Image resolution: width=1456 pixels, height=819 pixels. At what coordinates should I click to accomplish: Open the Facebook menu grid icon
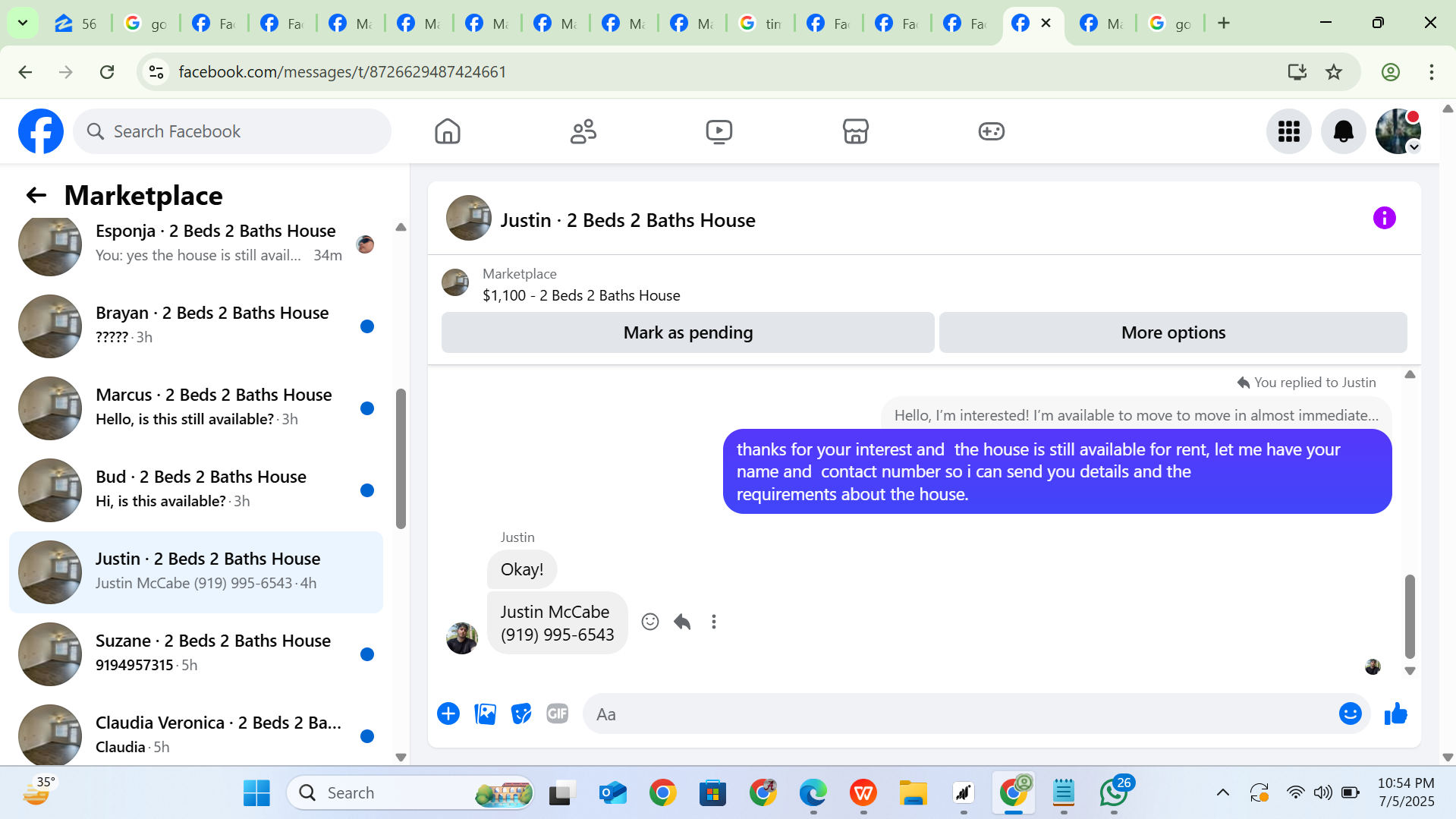(1288, 131)
